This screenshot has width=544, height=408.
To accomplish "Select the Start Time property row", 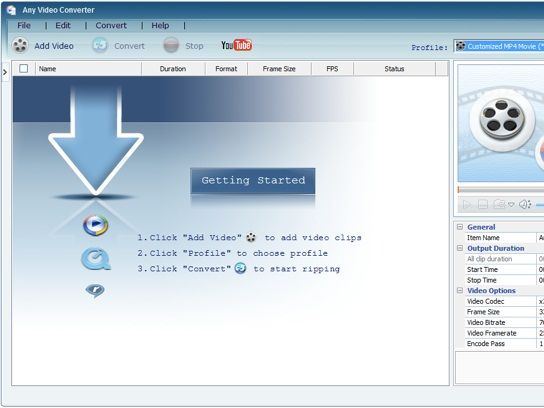I will point(504,270).
